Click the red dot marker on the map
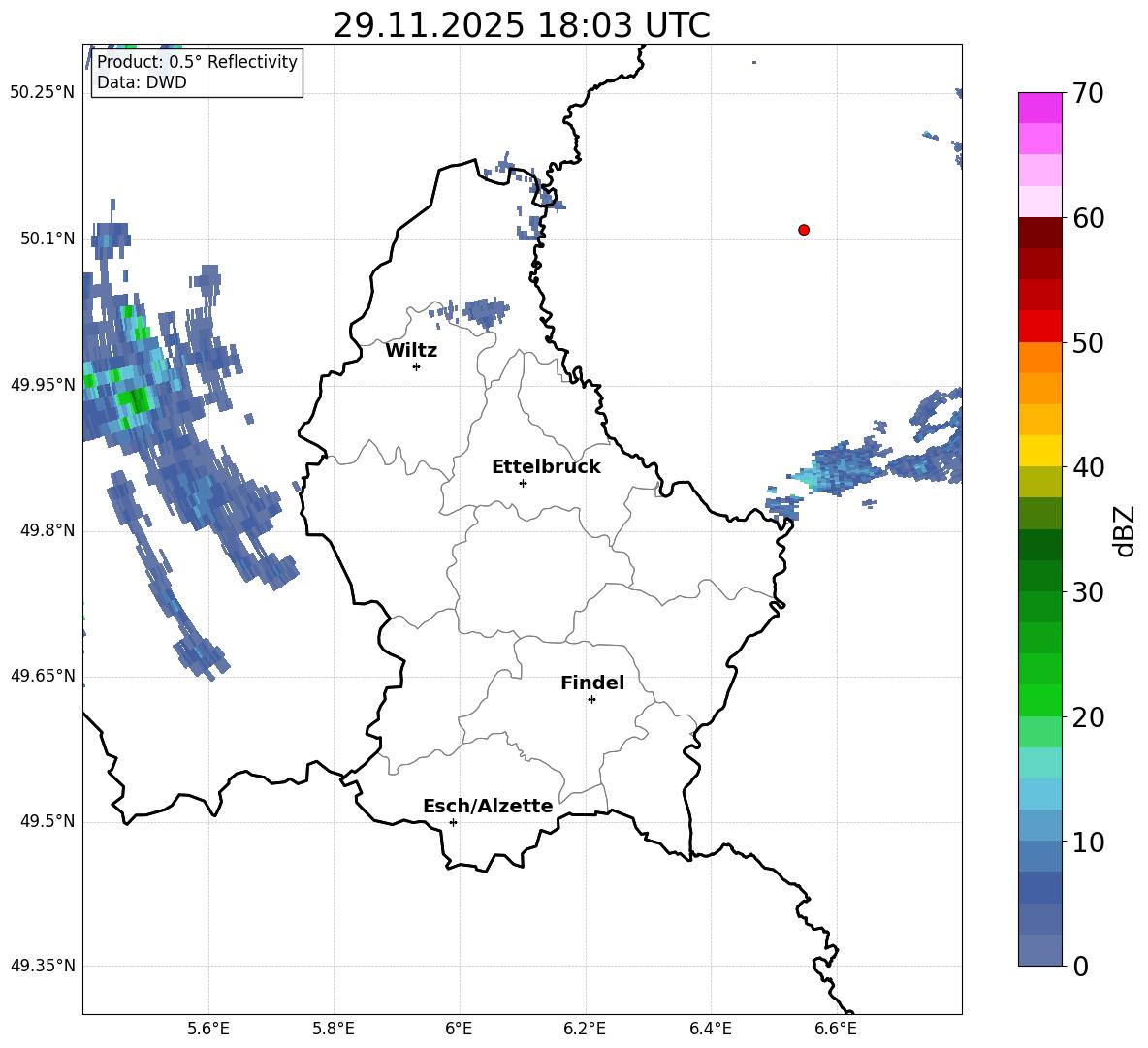Screen dimensions: 1148x1048 click(x=803, y=230)
